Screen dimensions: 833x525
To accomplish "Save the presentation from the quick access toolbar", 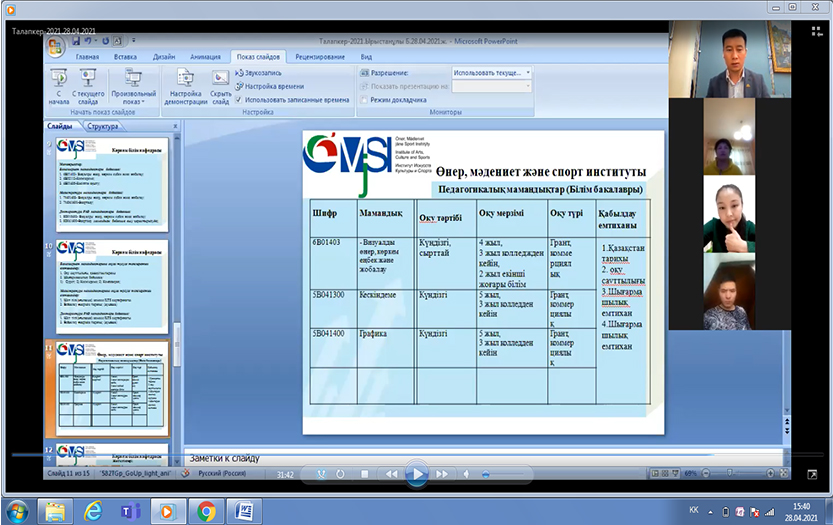I will click(x=76, y=41).
